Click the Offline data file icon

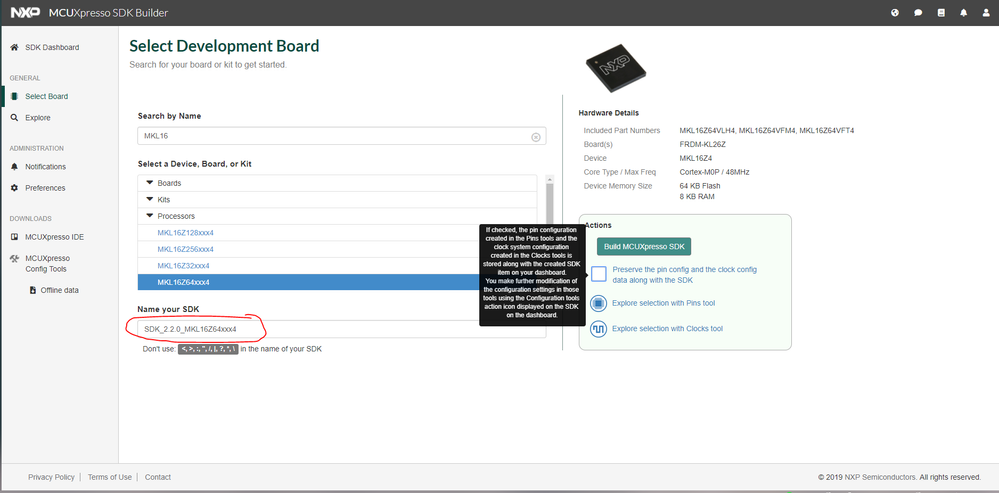[33, 290]
